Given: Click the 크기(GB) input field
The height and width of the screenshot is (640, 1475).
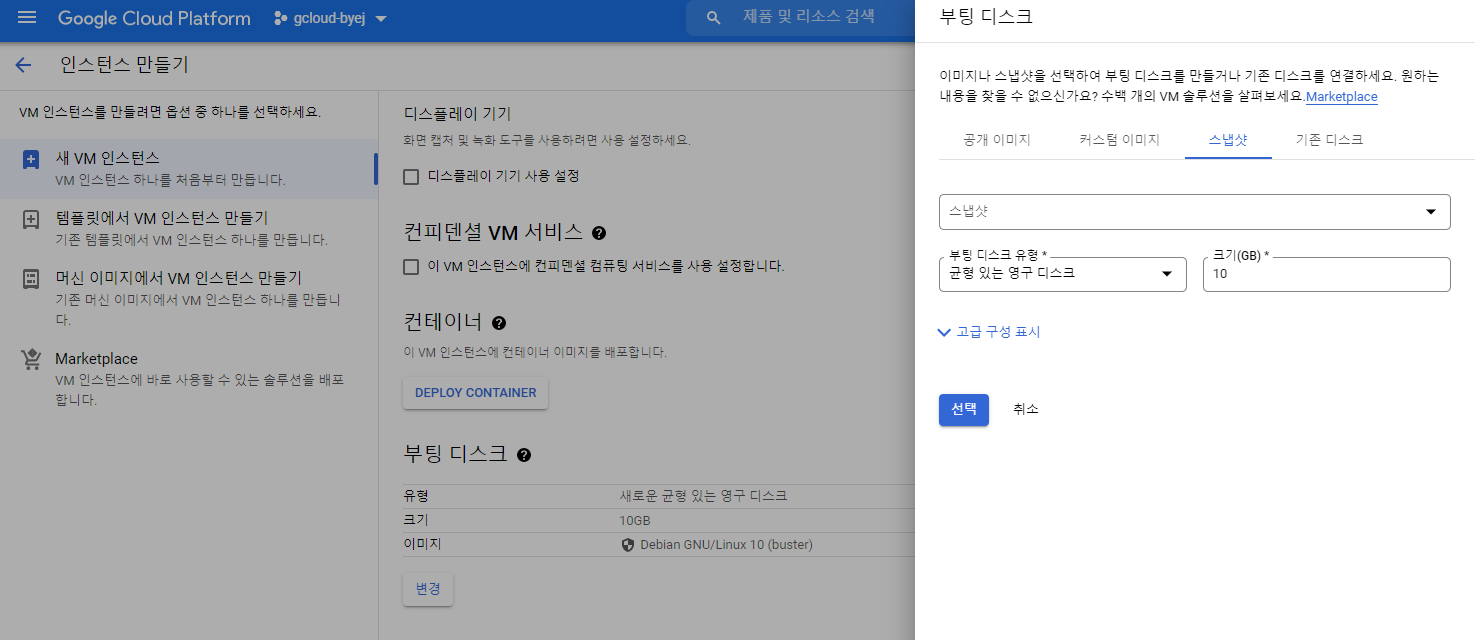Looking at the screenshot, I should tap(1327, 274).
